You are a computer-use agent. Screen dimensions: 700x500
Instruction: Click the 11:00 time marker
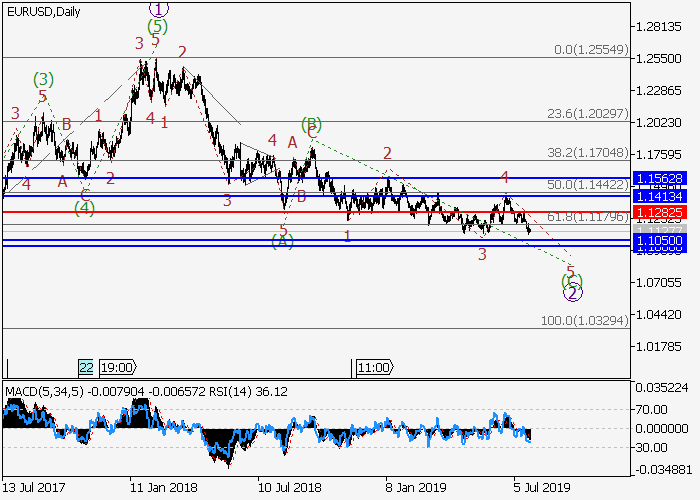point(374,367)
